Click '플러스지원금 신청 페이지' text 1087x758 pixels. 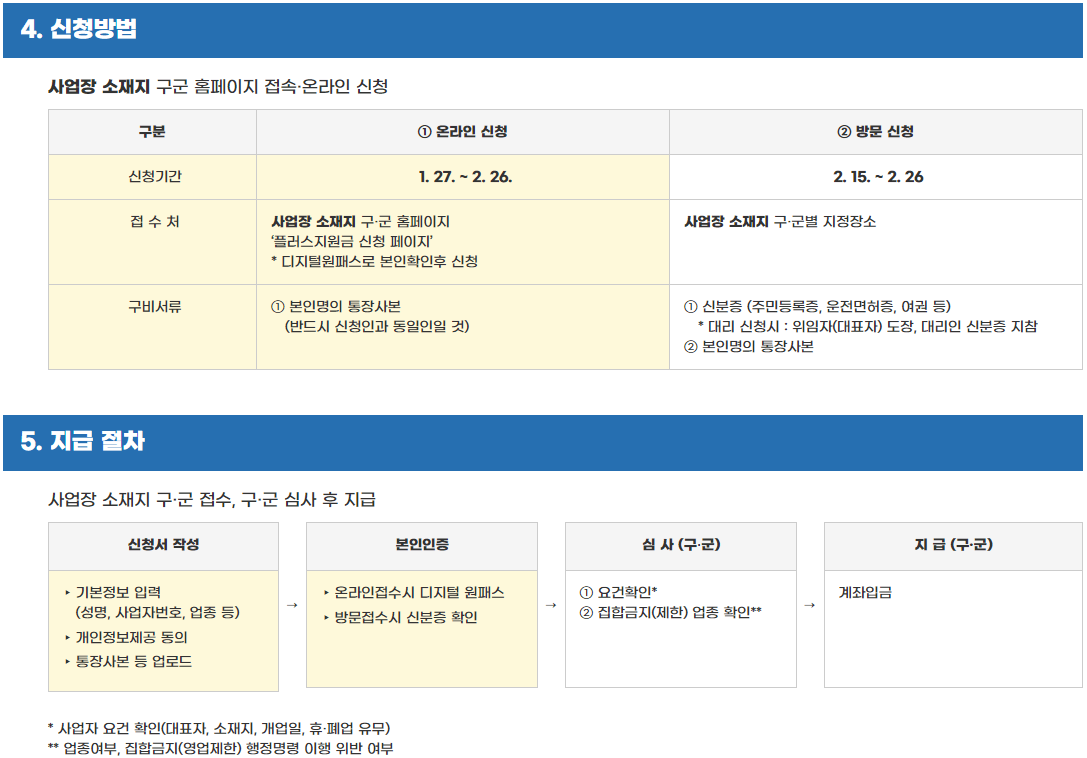[x=352, y=241]
